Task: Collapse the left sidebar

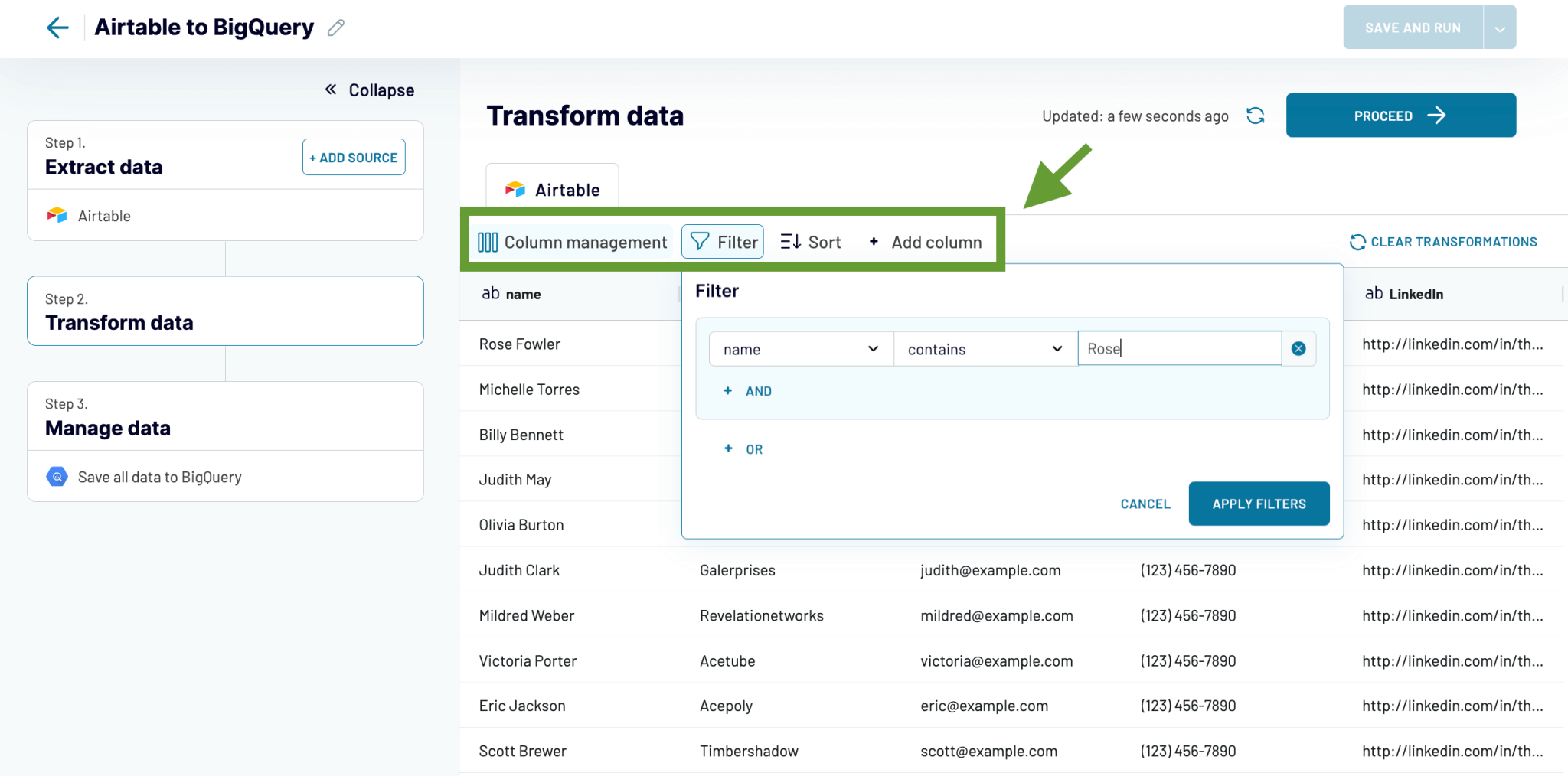Action: tap(371, 90)
